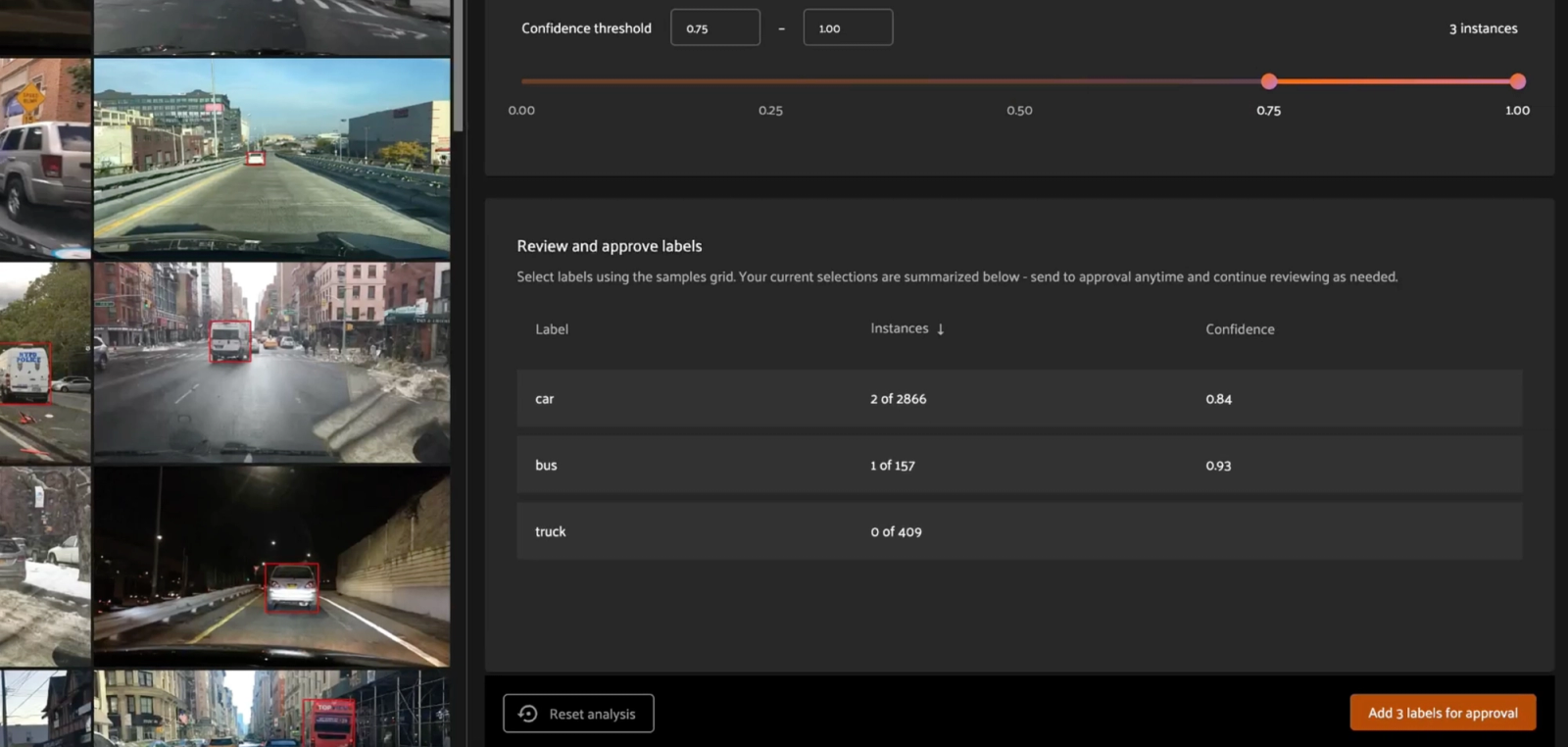Click the right slider handle at 1.00
The width and height of the screenshot is (1568, 747).
click(x=1518, y=81)
